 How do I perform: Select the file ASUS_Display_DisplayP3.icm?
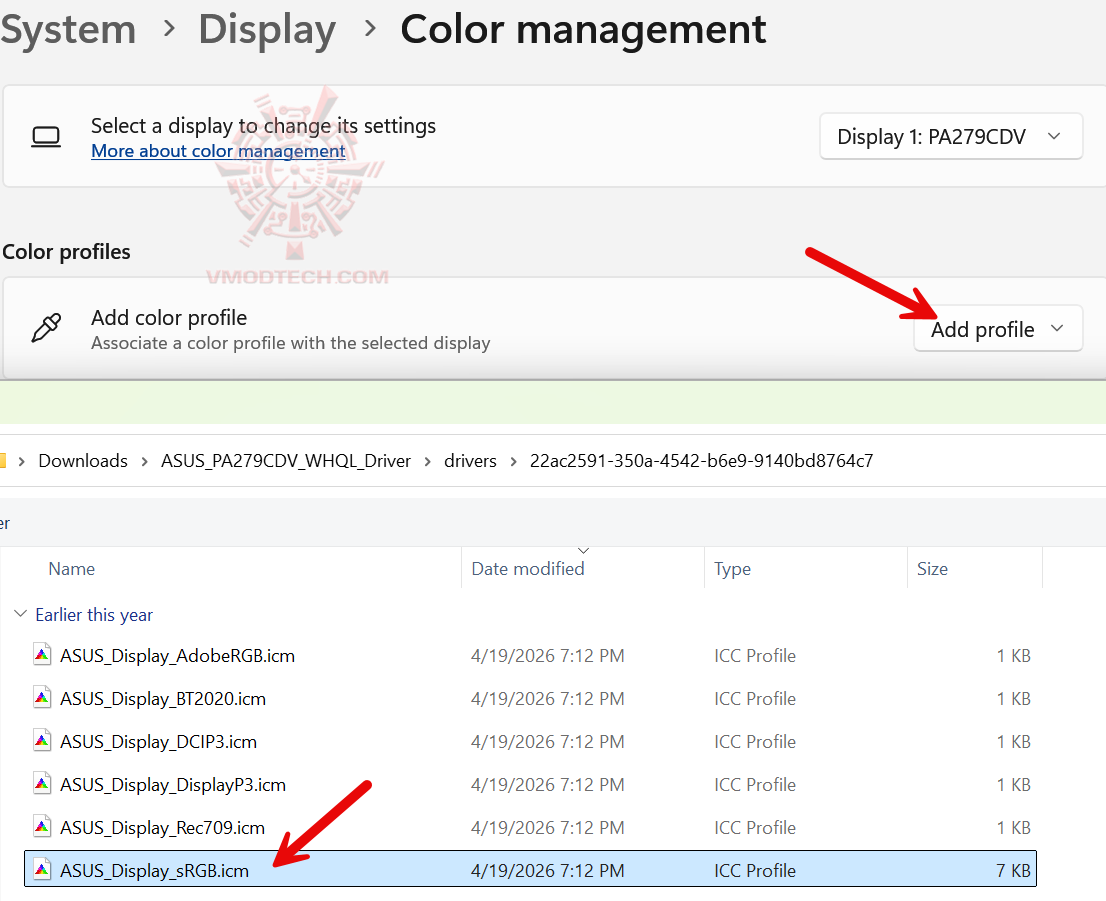click(530, 785)
